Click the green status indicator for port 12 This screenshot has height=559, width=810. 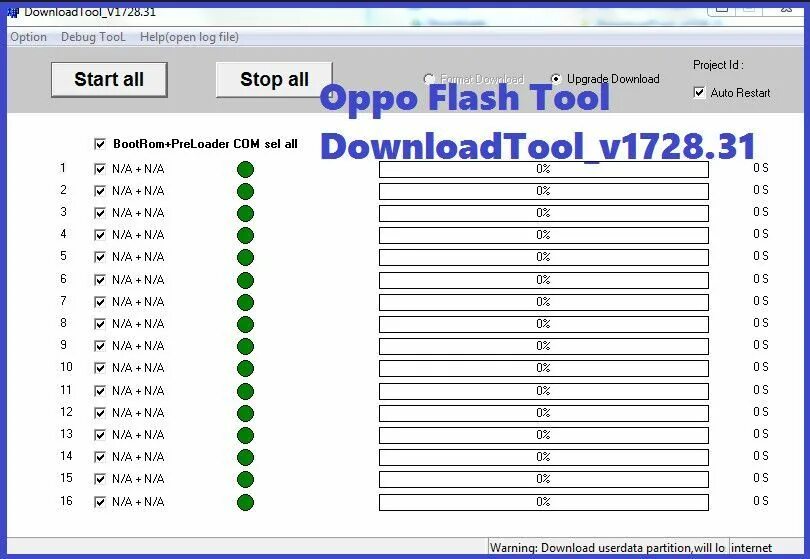pos(245,413)
